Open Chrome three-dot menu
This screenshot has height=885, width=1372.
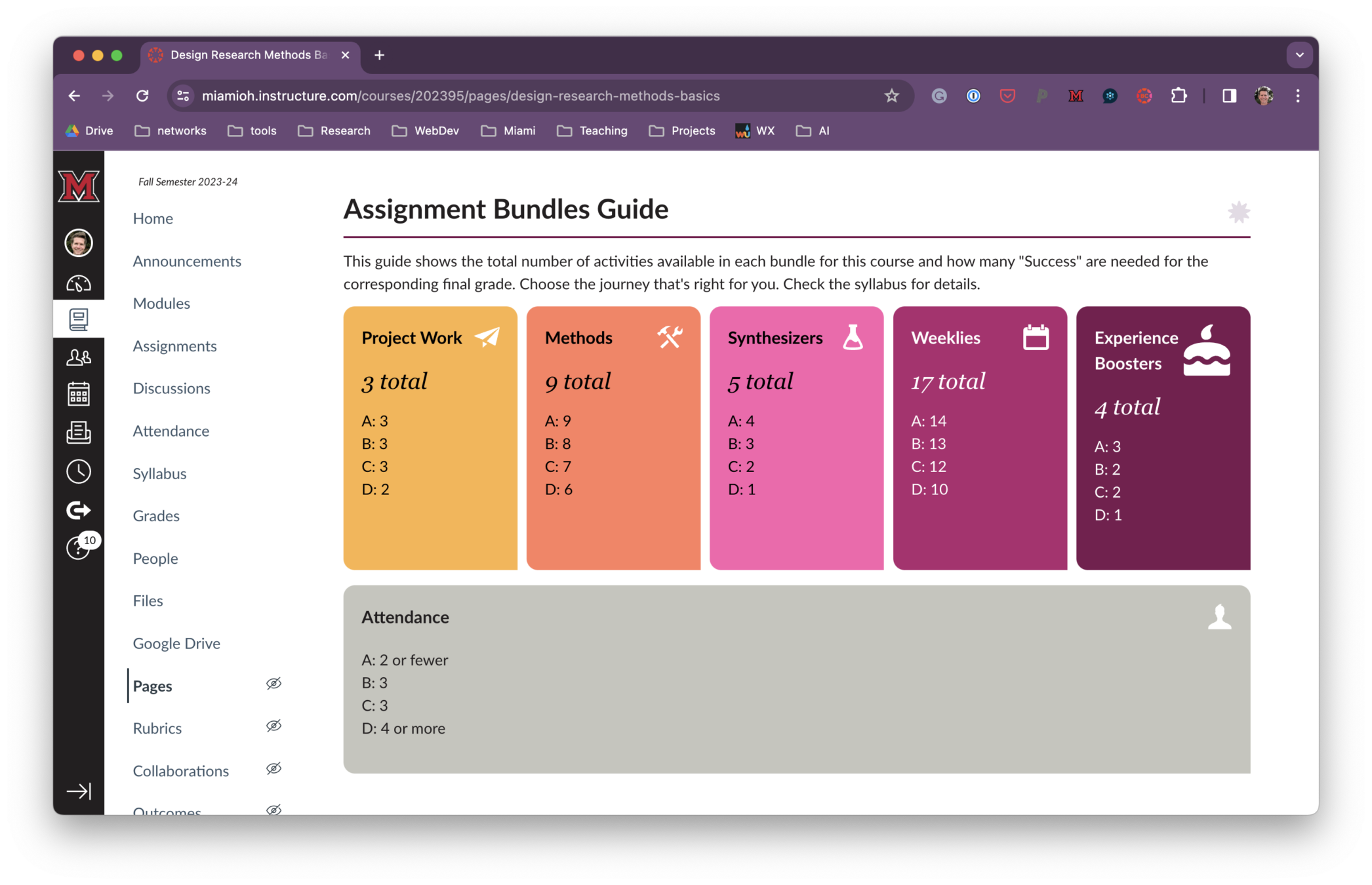(1298, 96)
